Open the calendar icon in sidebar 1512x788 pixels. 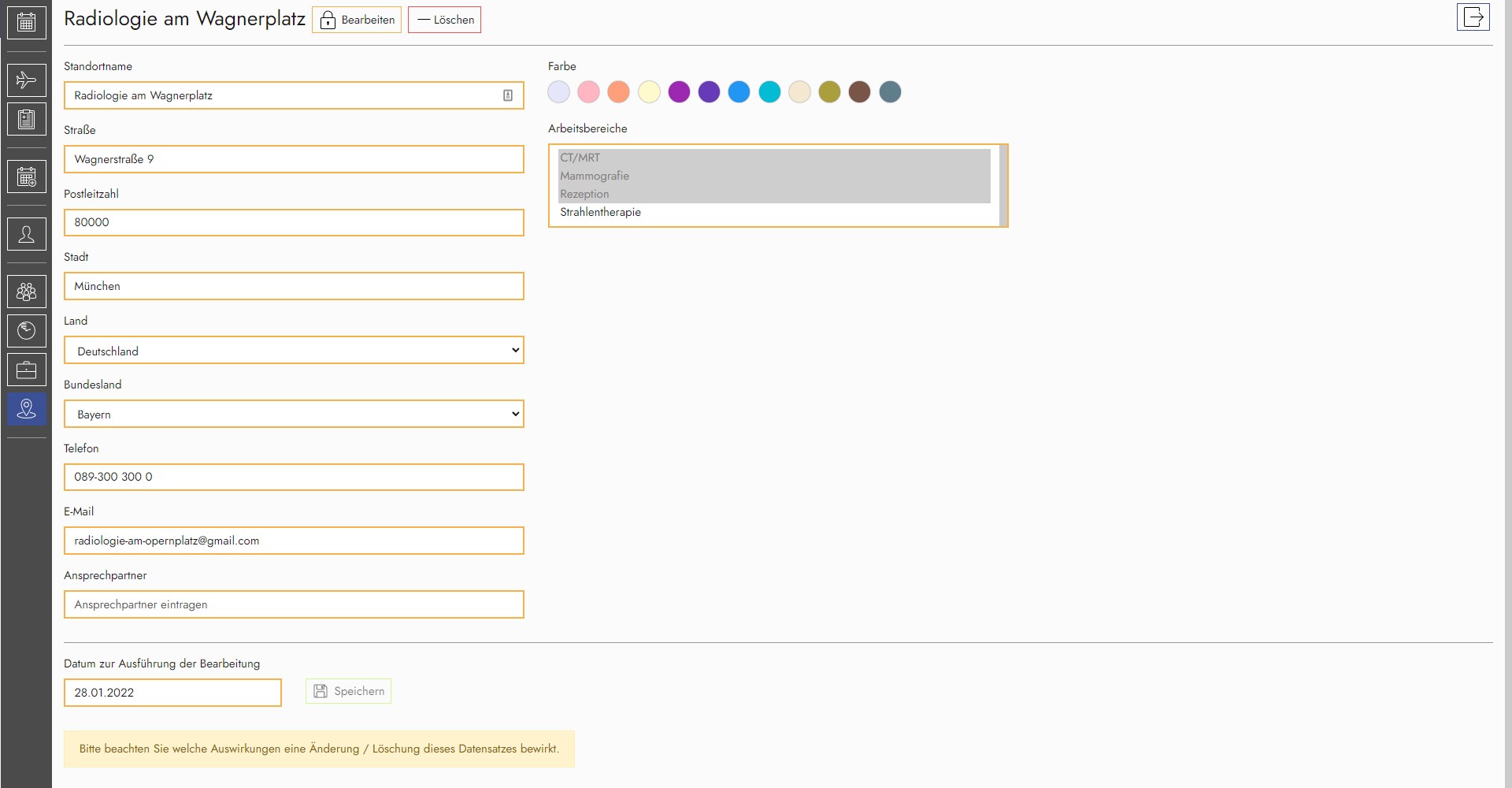(x=26, y=22)
